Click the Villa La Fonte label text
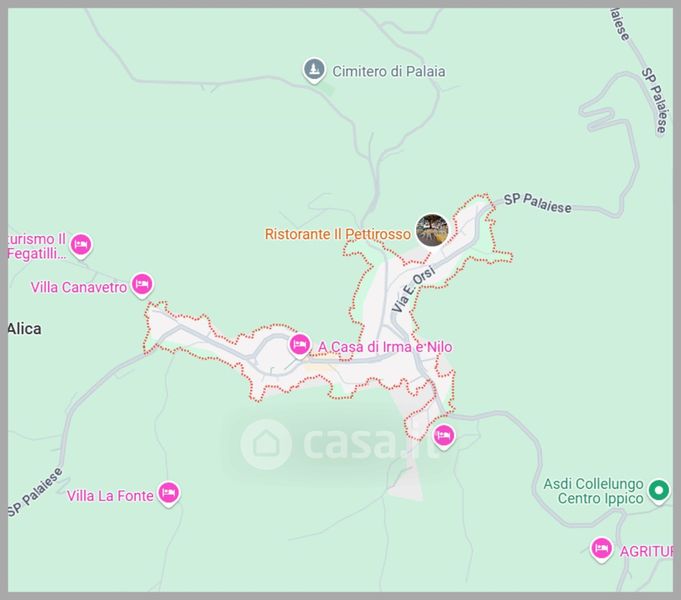Image resolution: width=681 pixels, height=600 pixels. tap(110, 496)
